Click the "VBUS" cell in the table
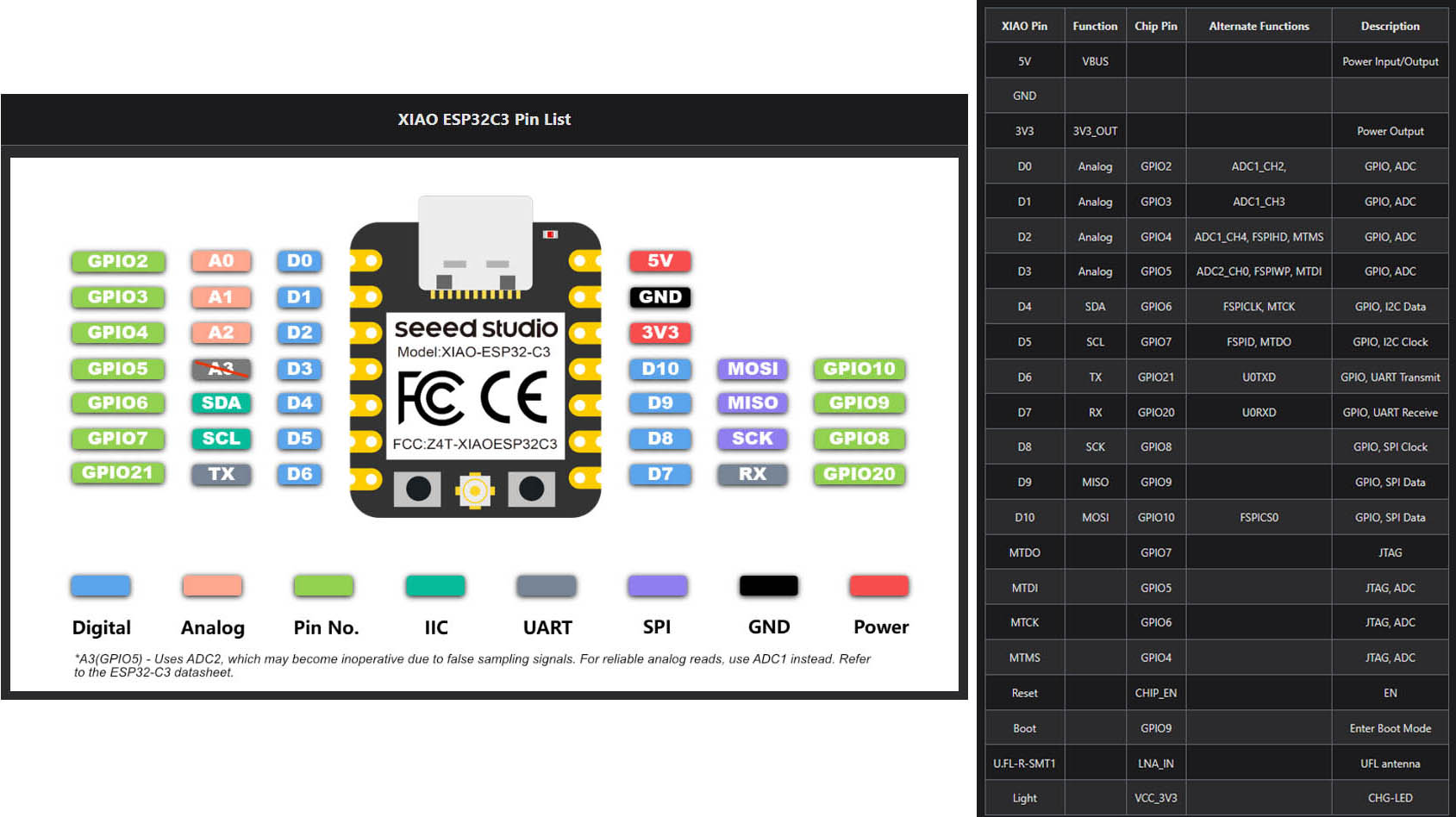This screenshot has width=1456, height=817. [1095, 61]
